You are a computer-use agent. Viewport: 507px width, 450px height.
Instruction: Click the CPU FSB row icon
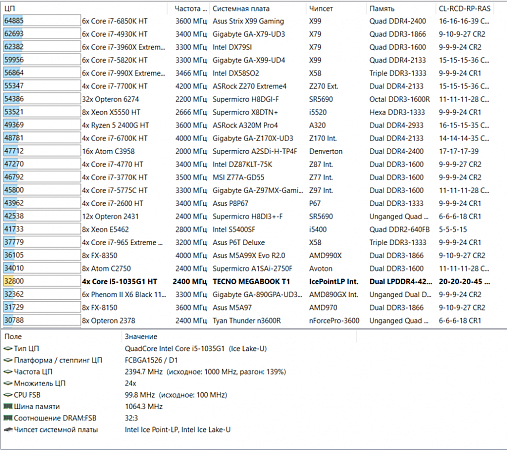[8, 395]
